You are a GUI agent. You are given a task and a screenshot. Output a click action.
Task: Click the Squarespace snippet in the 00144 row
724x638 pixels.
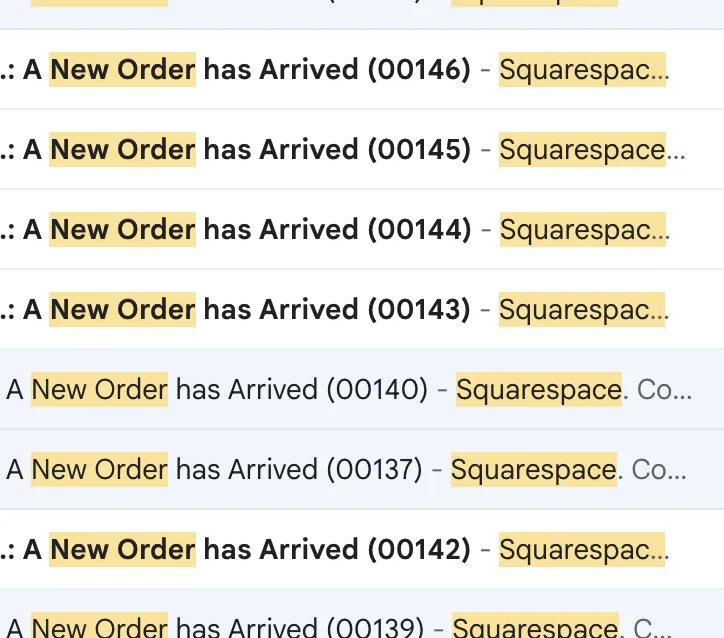tap(580, 230)
